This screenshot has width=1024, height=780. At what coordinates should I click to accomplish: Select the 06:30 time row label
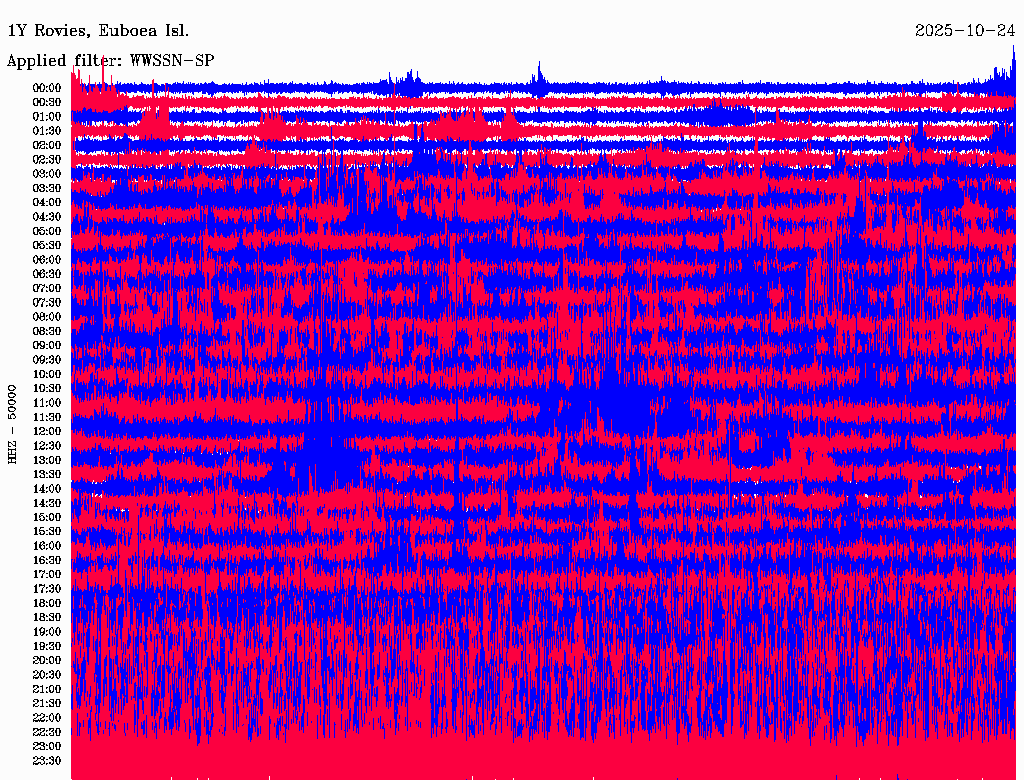47,274
